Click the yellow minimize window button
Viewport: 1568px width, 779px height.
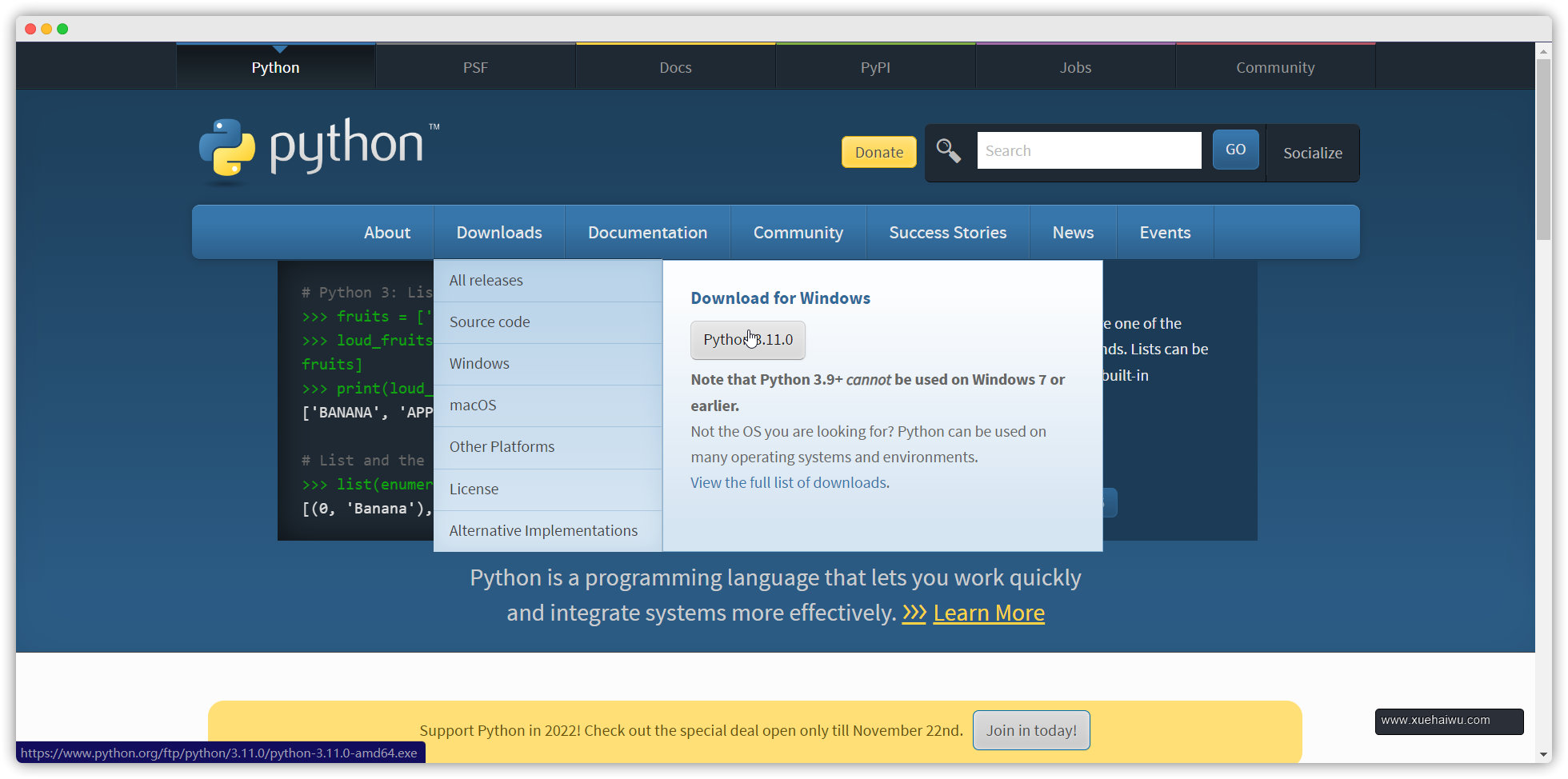(x=46, y=29)
